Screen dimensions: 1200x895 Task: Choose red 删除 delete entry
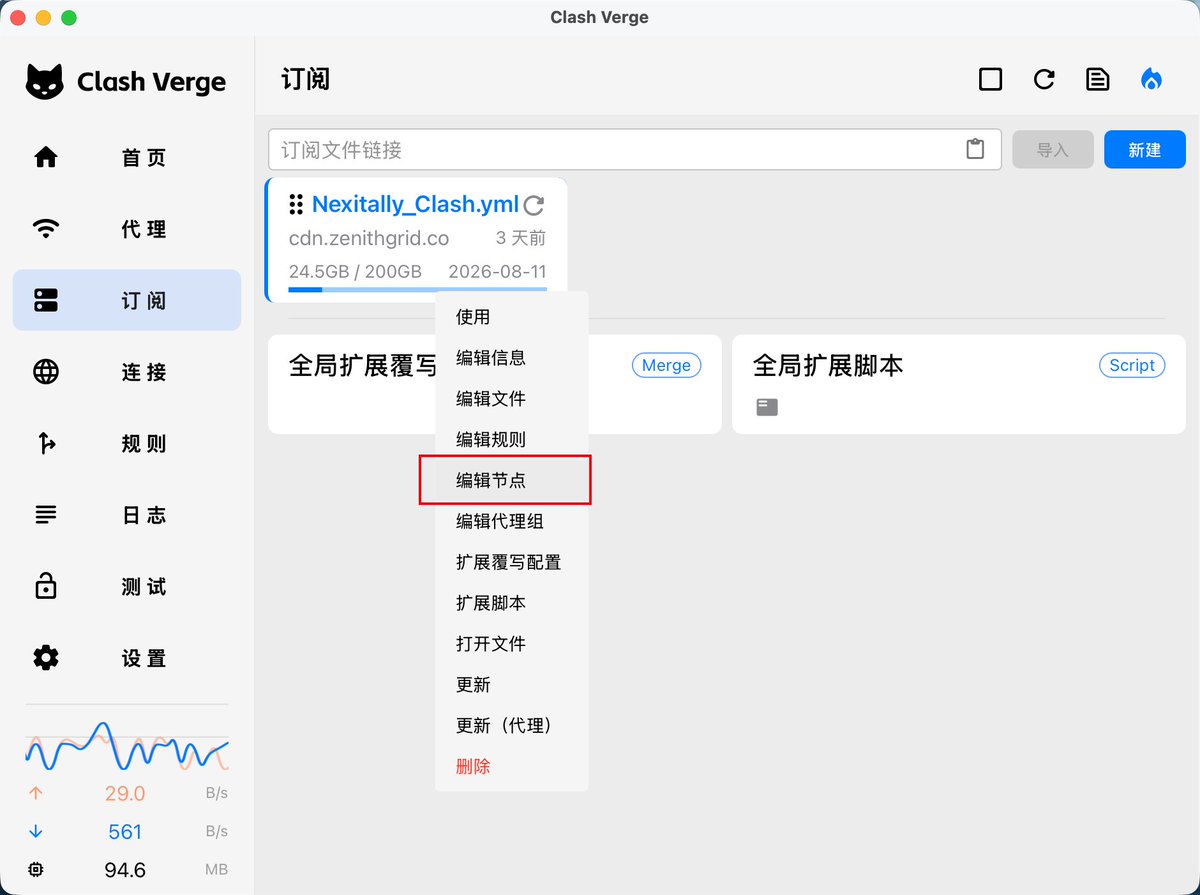(x=512, y=767)
